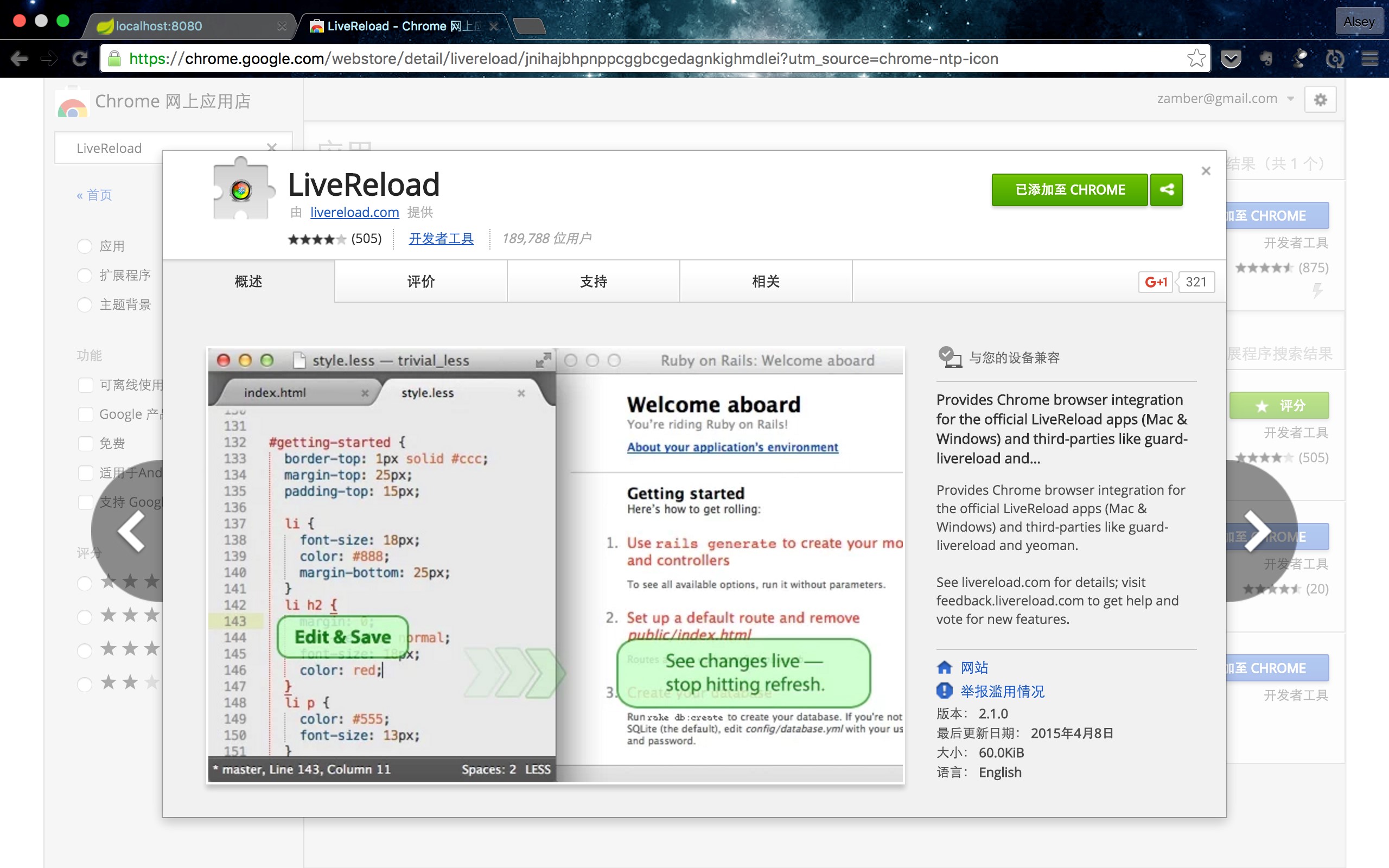Image resolution: width=1389 pixels, height=868 pixels.
Task: Click the green 评分 button behind dialog
Action: [x=1279, y=405]
